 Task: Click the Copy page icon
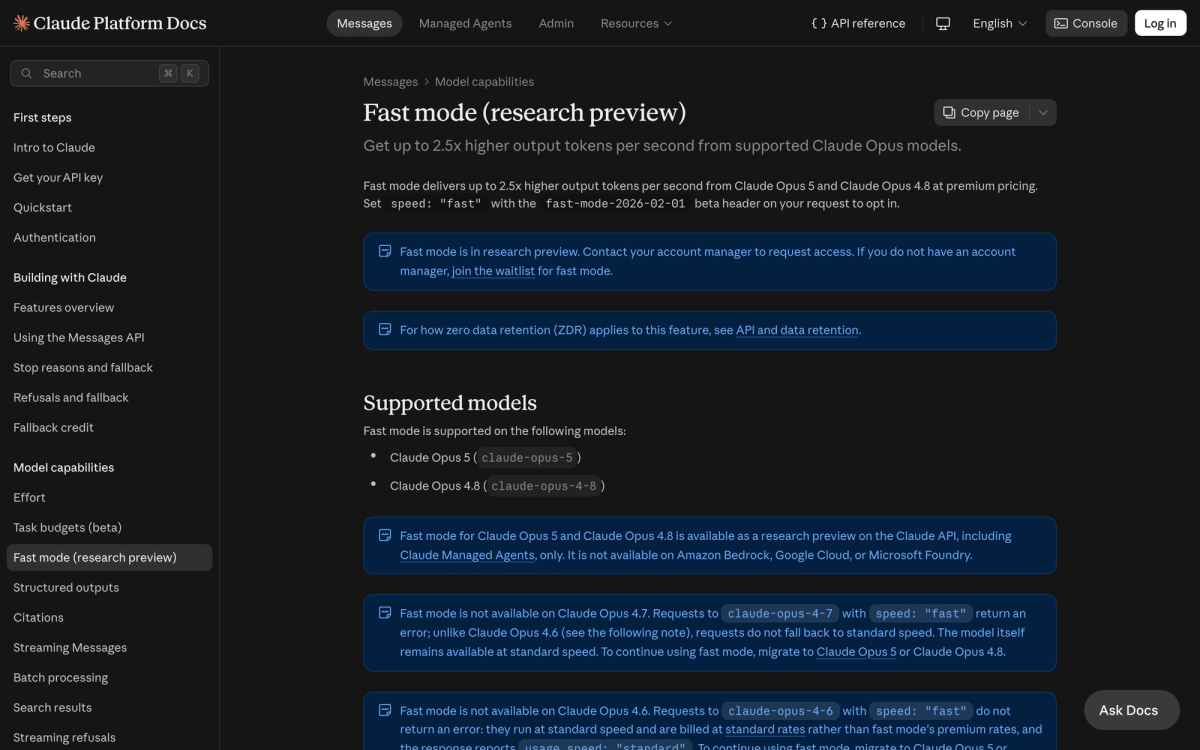pos(949,113)
